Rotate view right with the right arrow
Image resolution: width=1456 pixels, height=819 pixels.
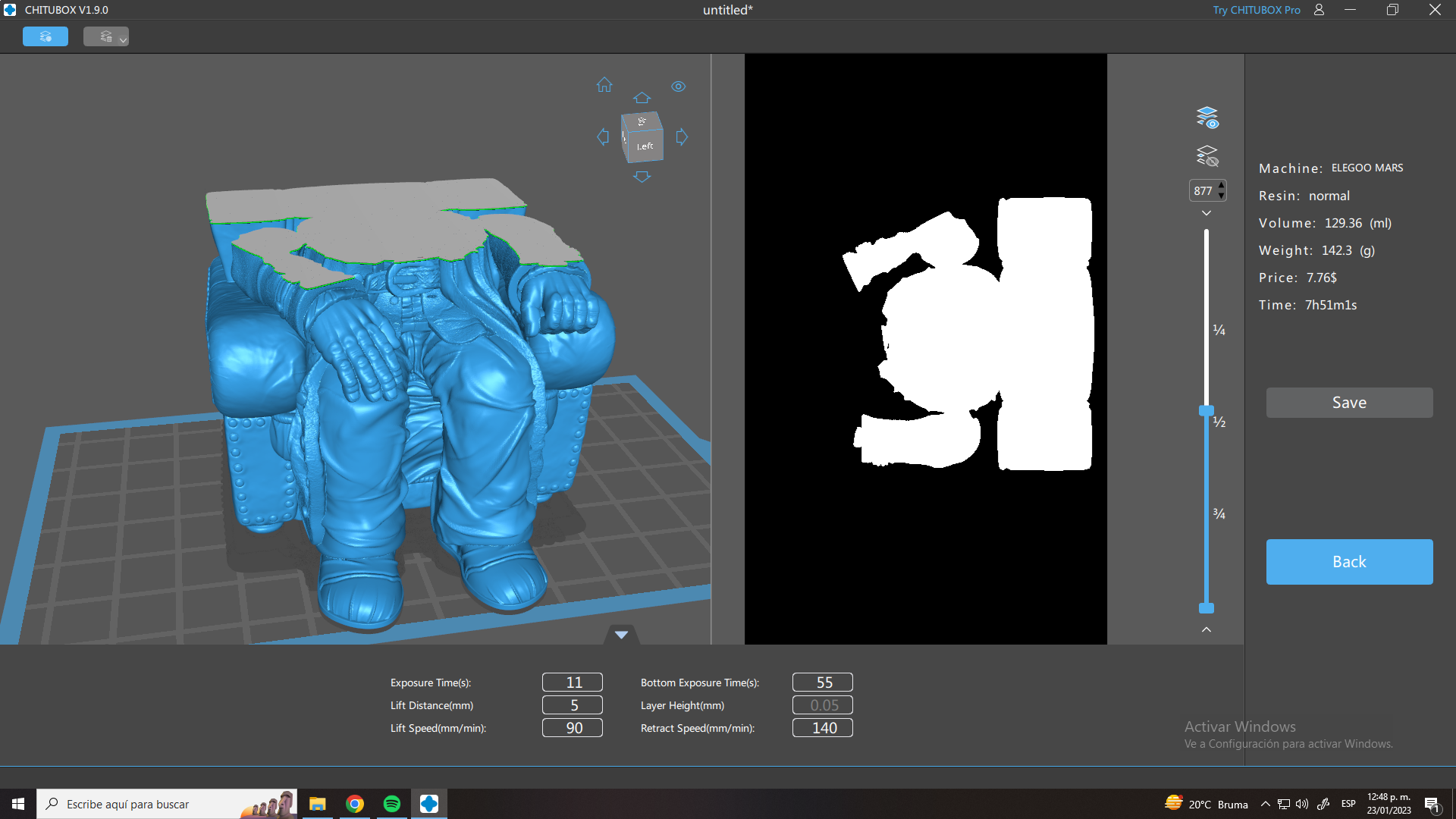(682, 137)
